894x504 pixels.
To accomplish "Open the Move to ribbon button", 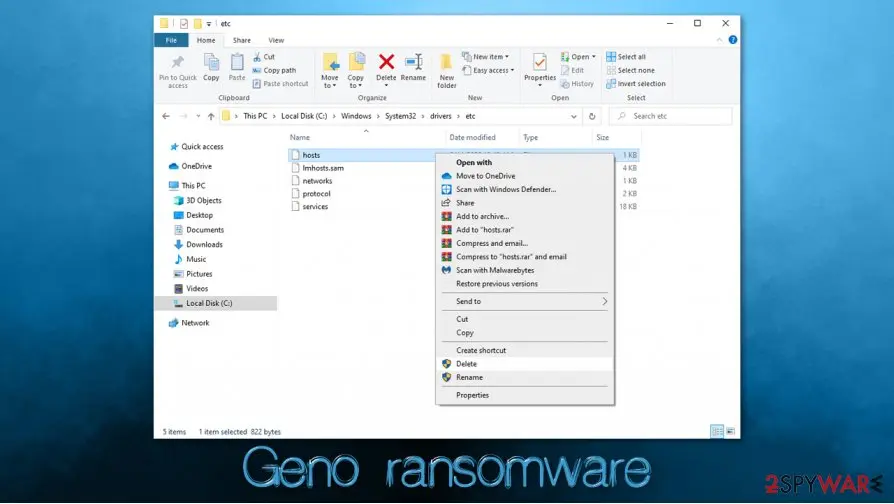I will tap(330, 71).
